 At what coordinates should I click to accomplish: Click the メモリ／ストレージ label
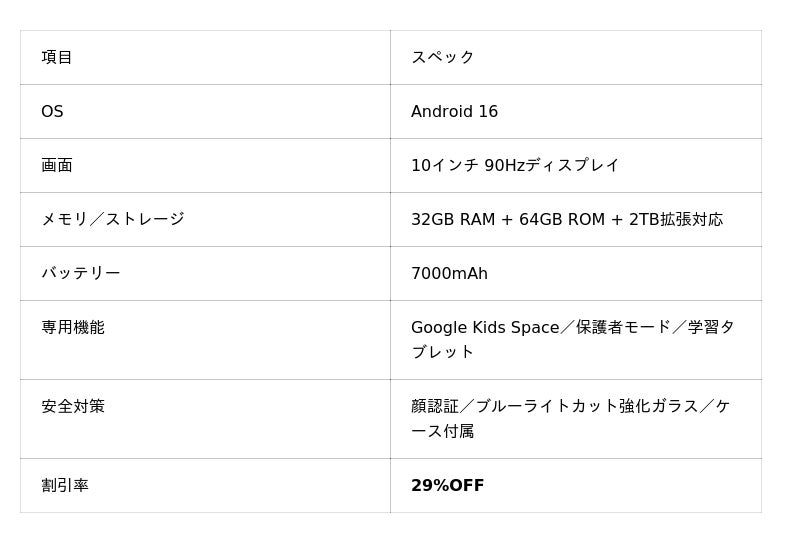(113, 219)
